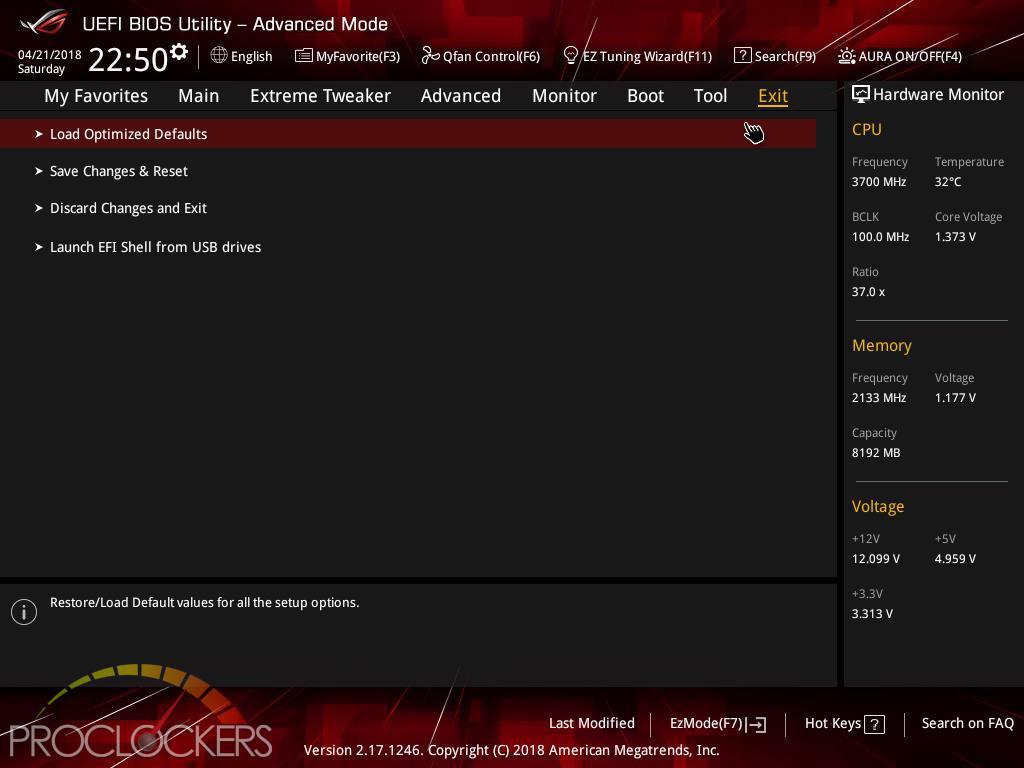Click the globe language icon

pos(219,55)
